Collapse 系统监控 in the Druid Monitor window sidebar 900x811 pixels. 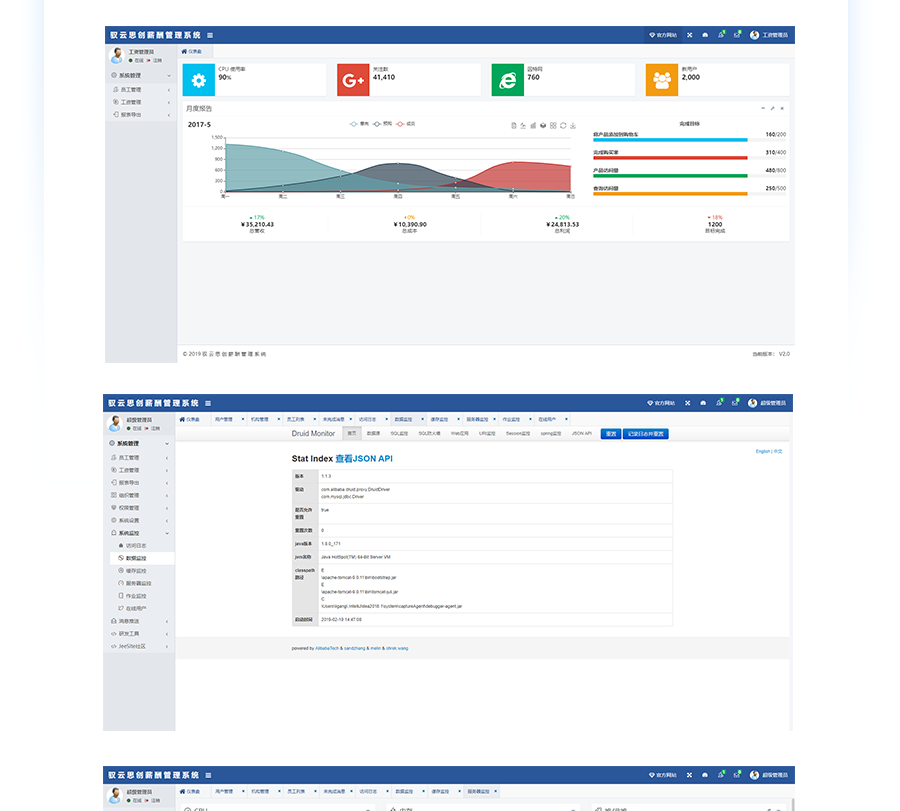(x=139, y=533)
